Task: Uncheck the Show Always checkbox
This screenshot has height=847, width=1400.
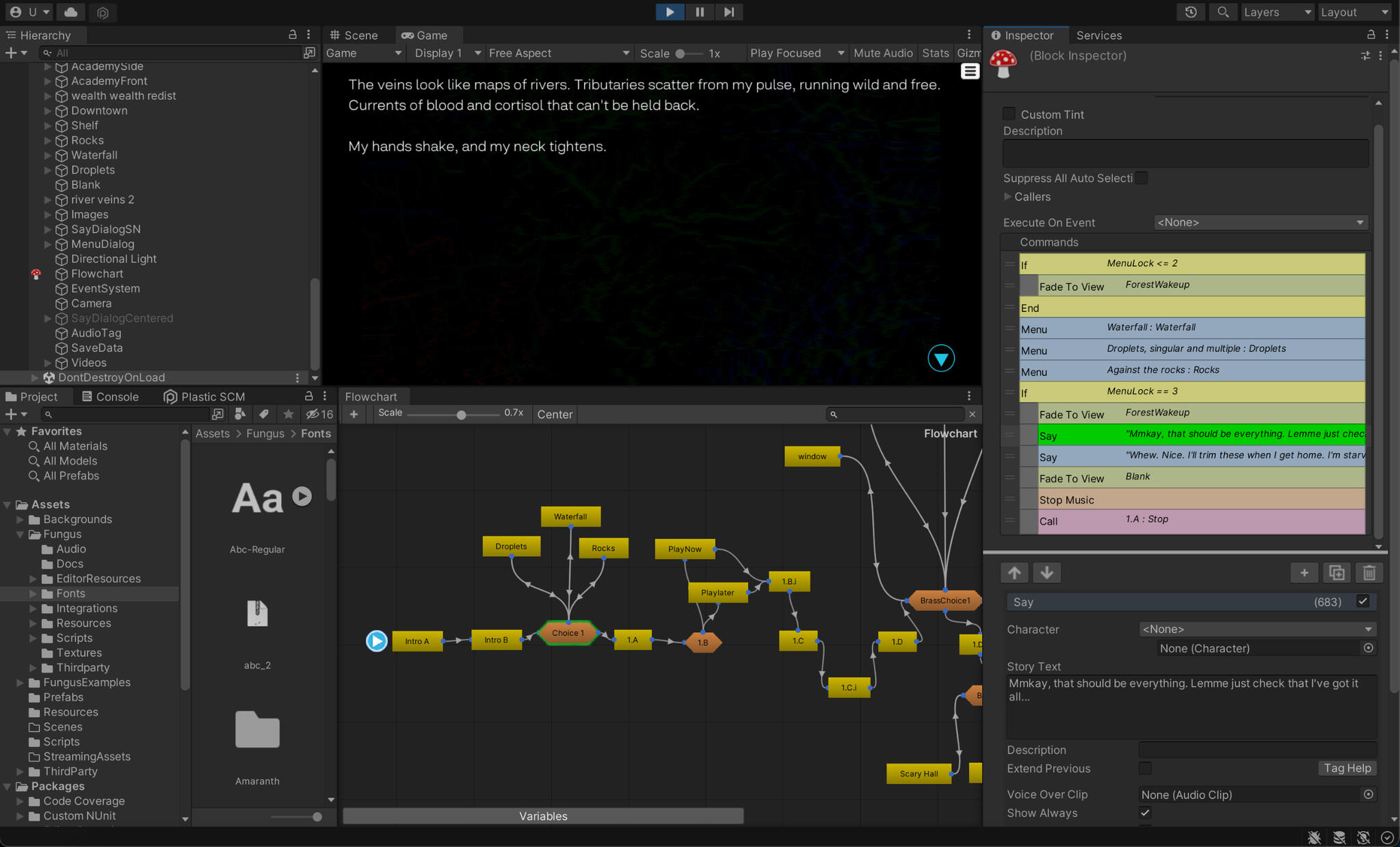Action: pos(1145,813)
